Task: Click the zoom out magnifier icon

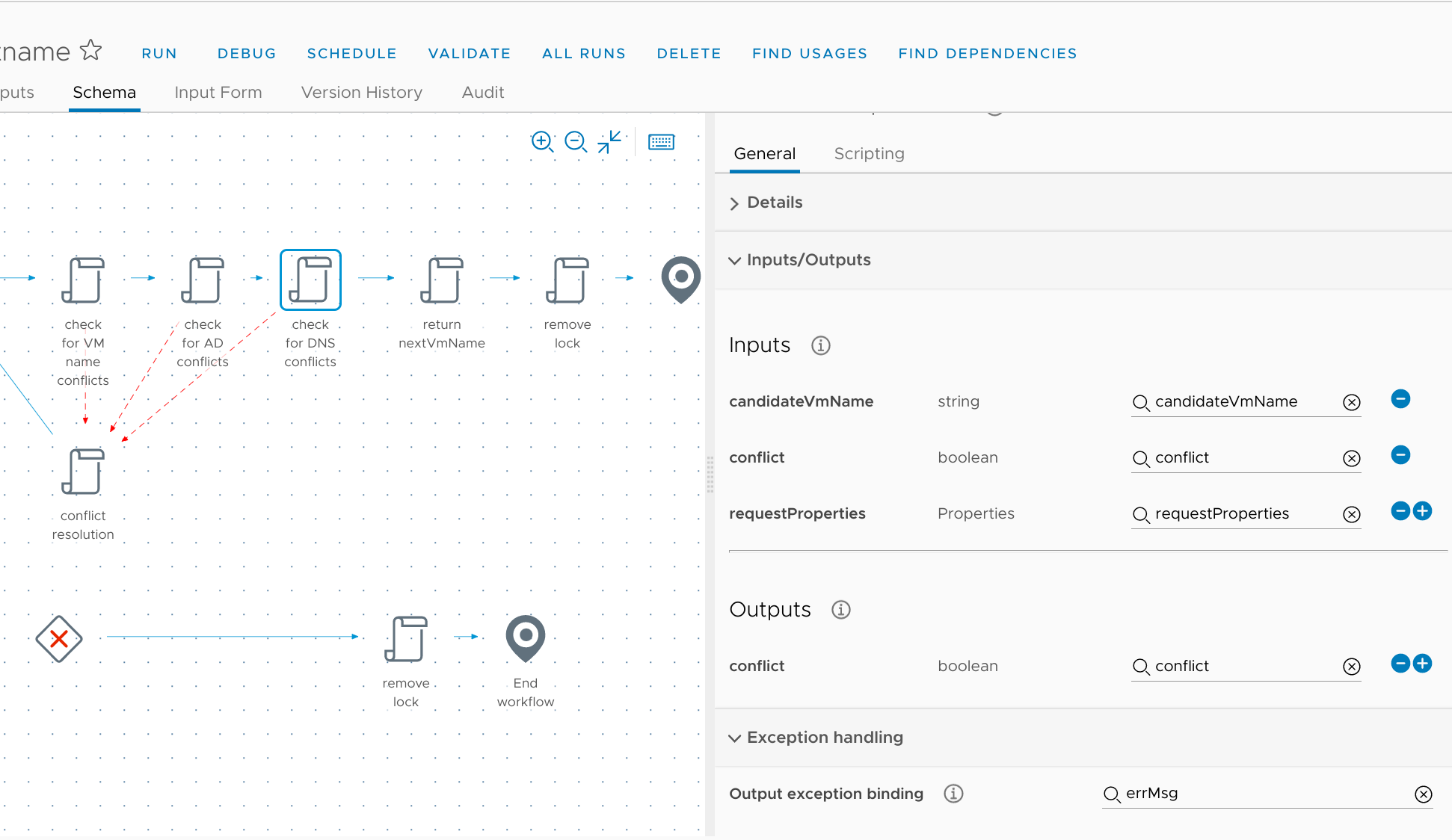Action: (575, 142)
